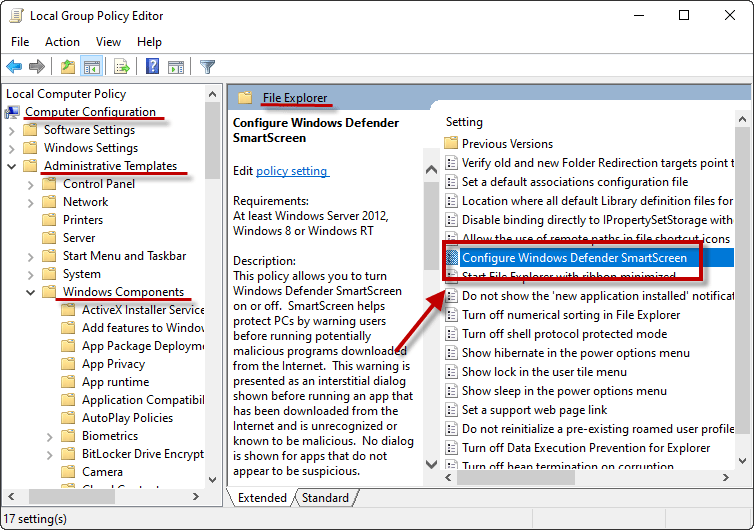754x530 pixels.
Task: Expand the System node
Action: [x=31, y=274]
